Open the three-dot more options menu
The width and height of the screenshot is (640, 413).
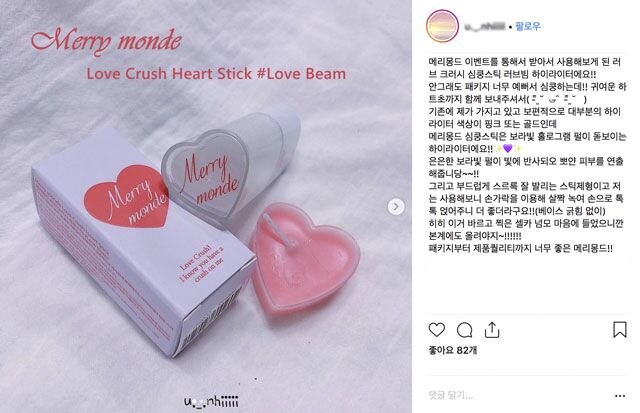pyautogui.click(x=620, y=395)
